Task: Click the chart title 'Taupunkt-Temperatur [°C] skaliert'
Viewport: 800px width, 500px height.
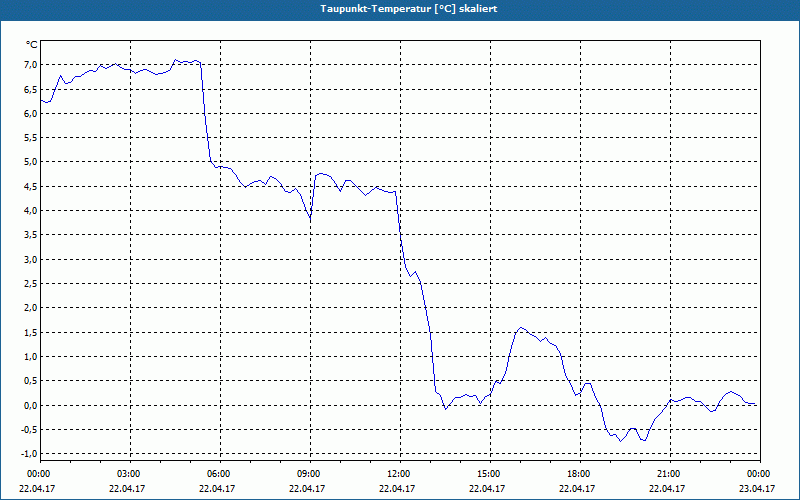Action: point(409,9)
